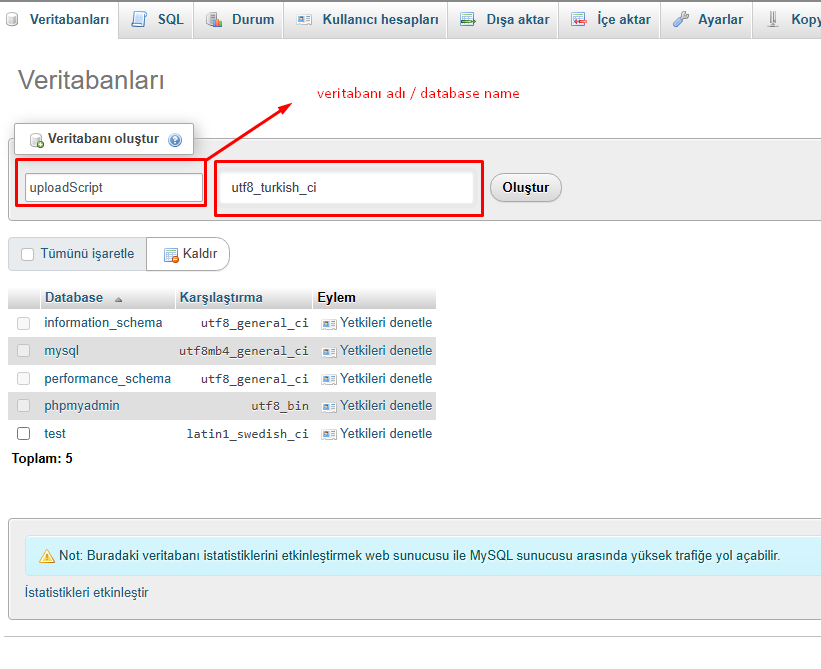Check the mysql row checkbox

pyautogui.click(x=24, y=350)
